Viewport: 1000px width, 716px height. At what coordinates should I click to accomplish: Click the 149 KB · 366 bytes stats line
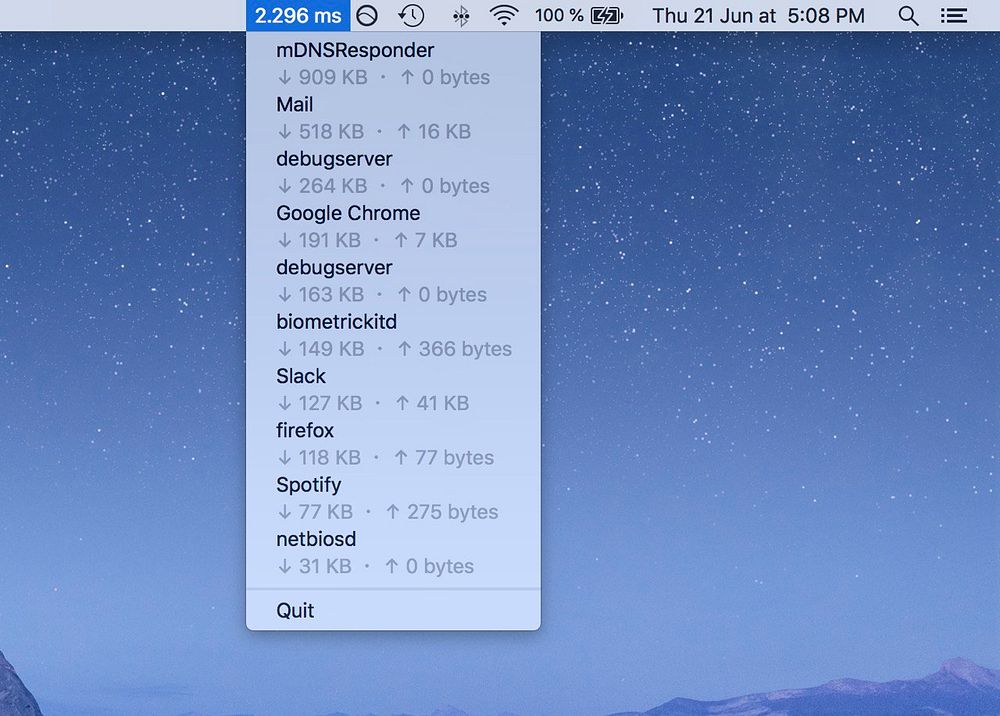click(395, 349)
